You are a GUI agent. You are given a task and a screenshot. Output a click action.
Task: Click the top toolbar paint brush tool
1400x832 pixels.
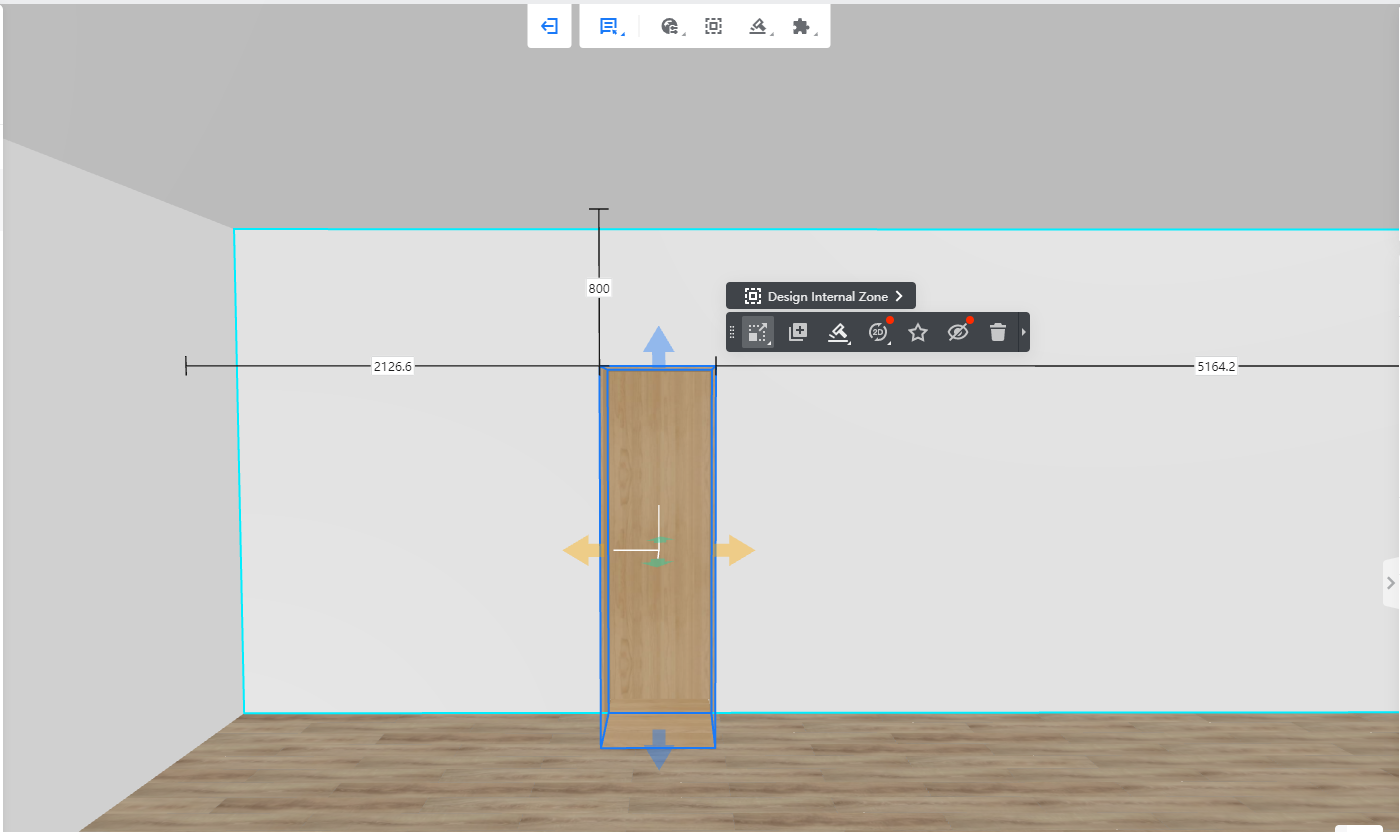pos(758,27)
